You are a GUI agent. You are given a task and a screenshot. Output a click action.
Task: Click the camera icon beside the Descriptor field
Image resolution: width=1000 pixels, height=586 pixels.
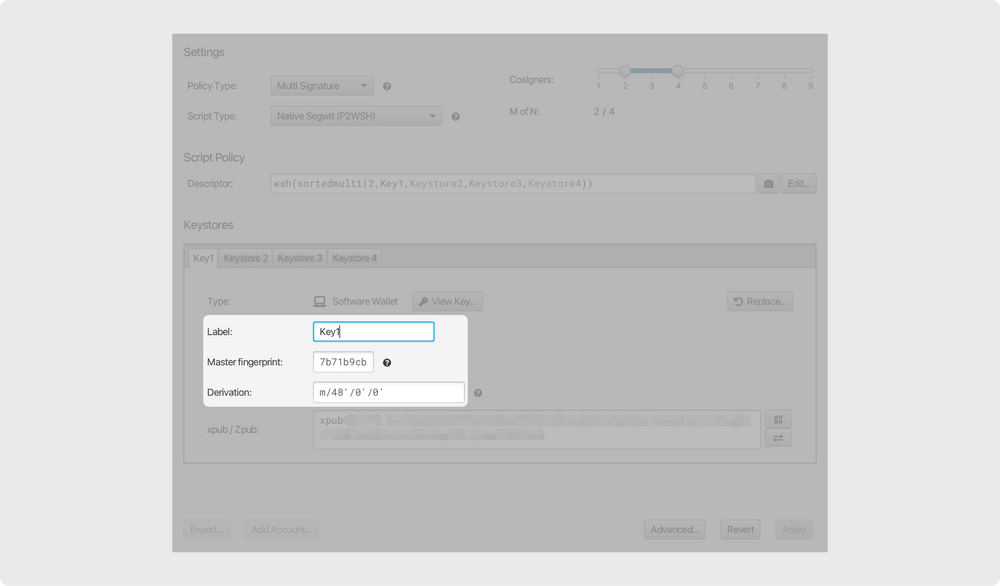click(x=768, y=183)
